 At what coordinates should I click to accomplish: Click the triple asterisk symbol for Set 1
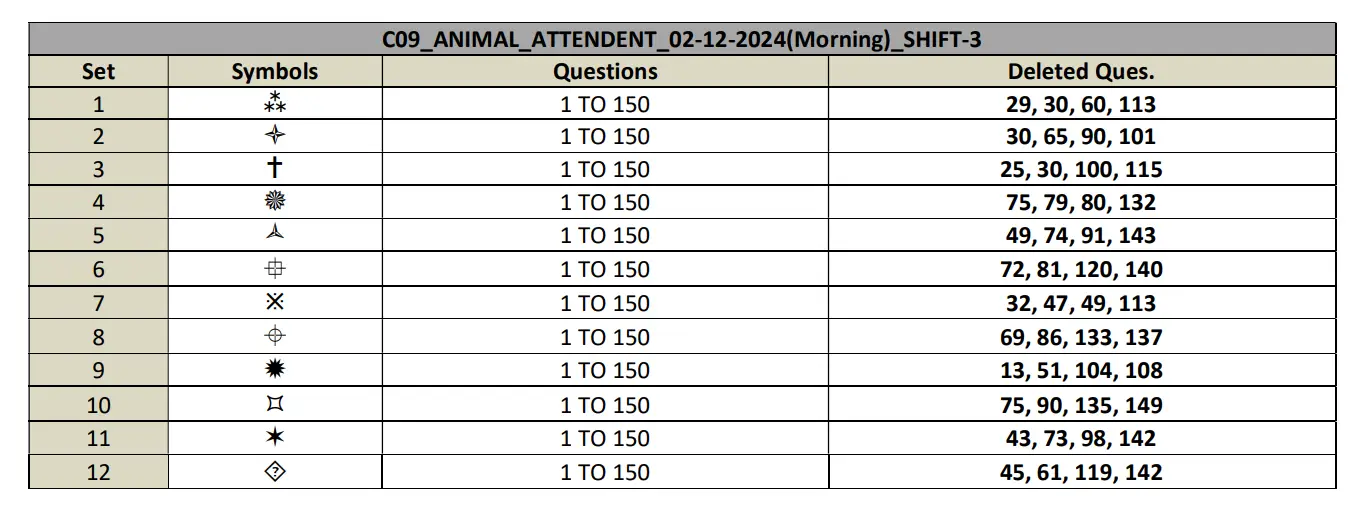click(x=275, y=103)
